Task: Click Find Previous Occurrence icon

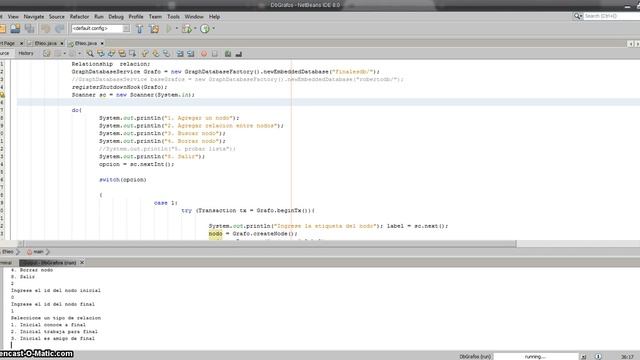Action: [x=100, y=53]
